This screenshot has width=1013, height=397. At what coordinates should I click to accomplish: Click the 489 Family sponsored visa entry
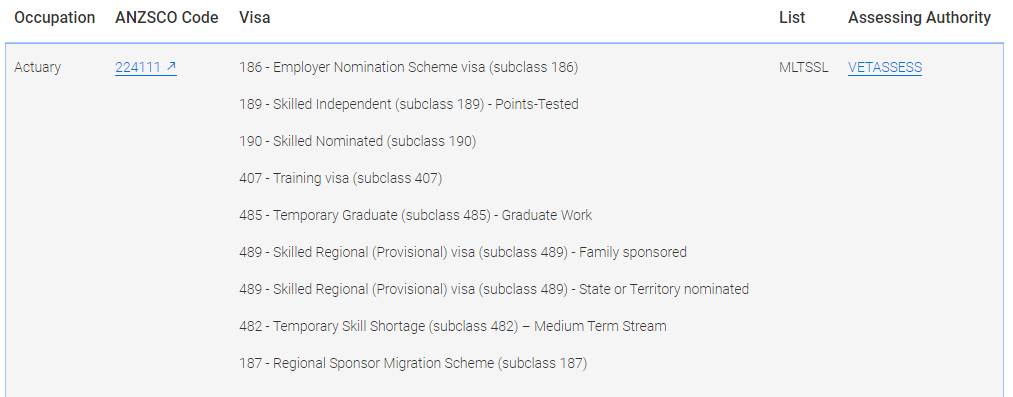(x=463, y=252)
